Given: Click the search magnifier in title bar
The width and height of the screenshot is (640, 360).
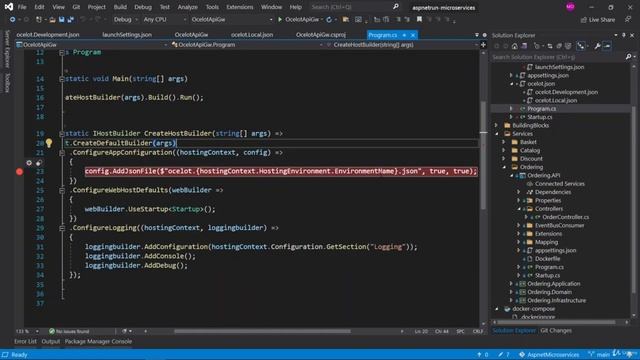Looking at the screenshot, I should coord(396,7).
